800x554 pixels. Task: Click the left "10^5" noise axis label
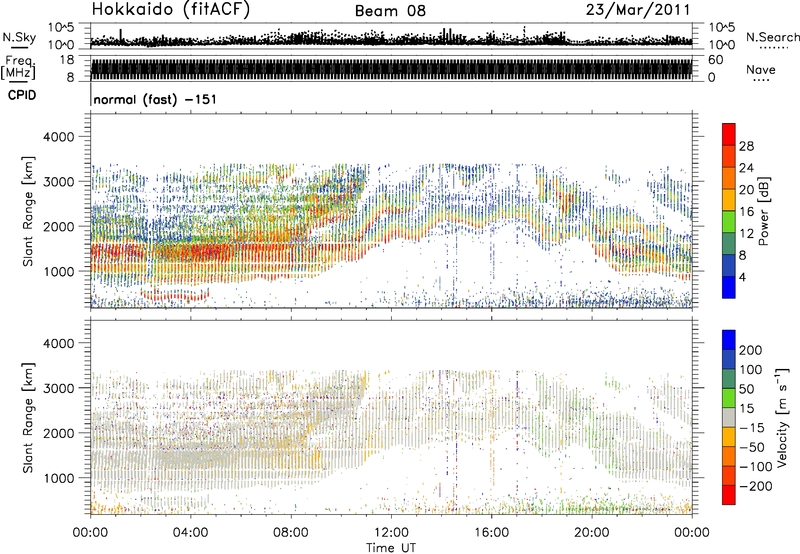point(61,28)
